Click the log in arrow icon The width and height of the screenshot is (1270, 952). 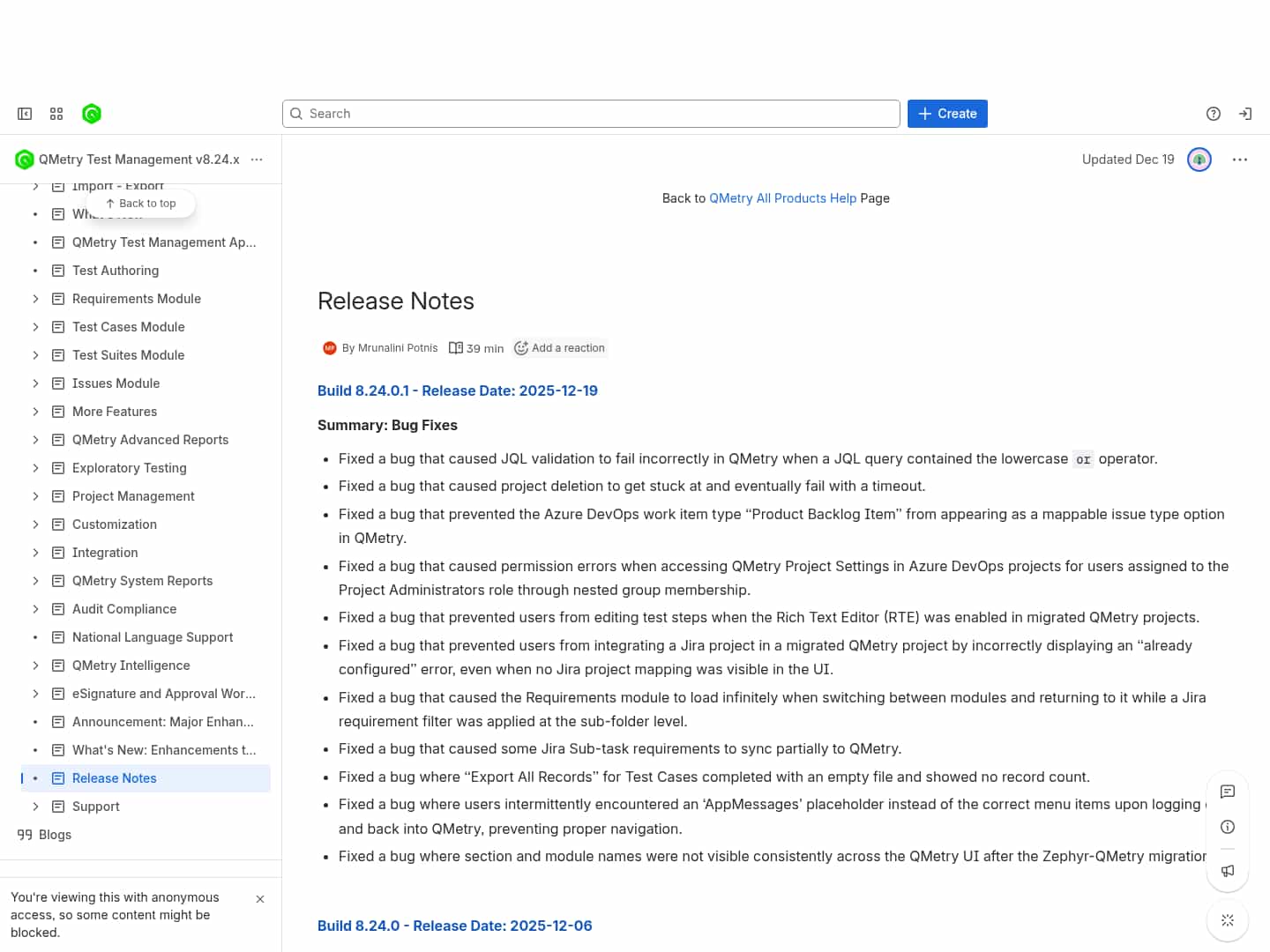(x=1245, y=114)
